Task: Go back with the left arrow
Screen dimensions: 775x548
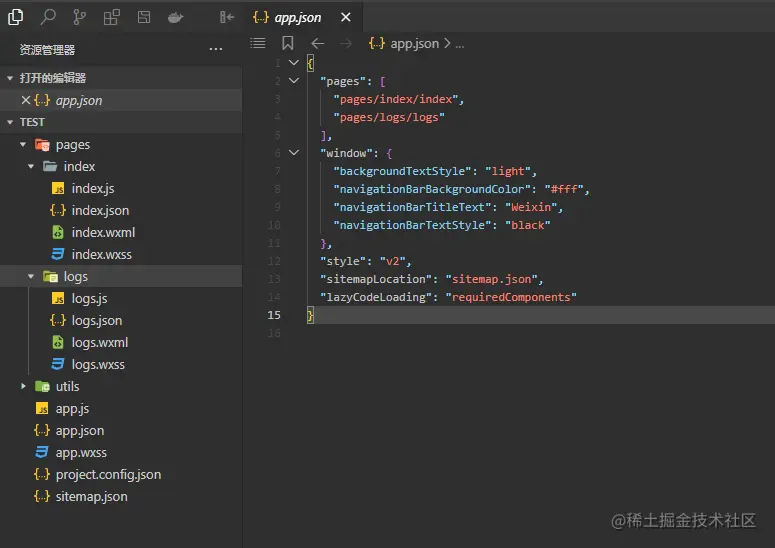Action: 318,43
